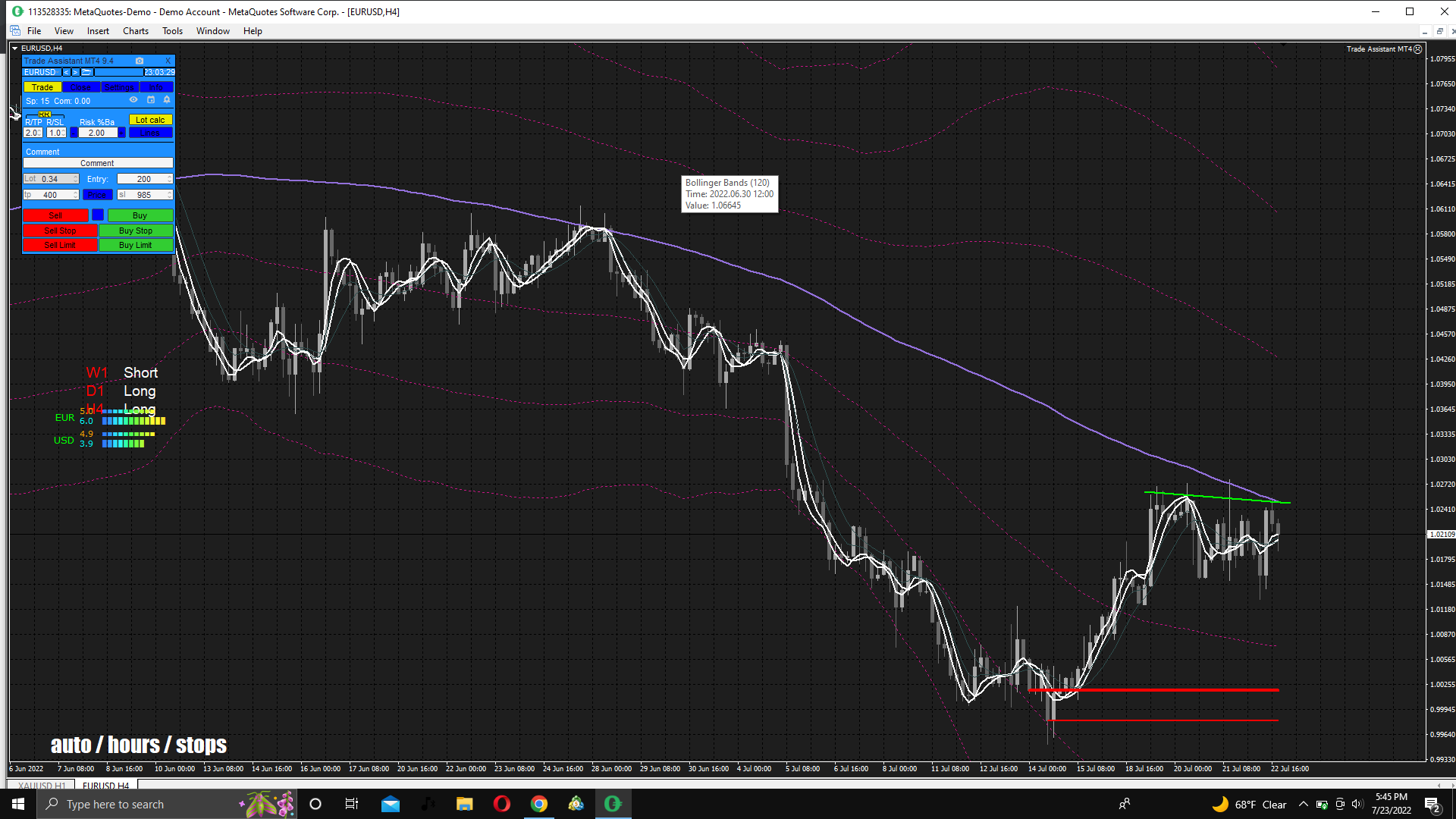Toggle the blue square between Sell and Buy
This screenshot has height=819, width=1456.
click(98, 215)
